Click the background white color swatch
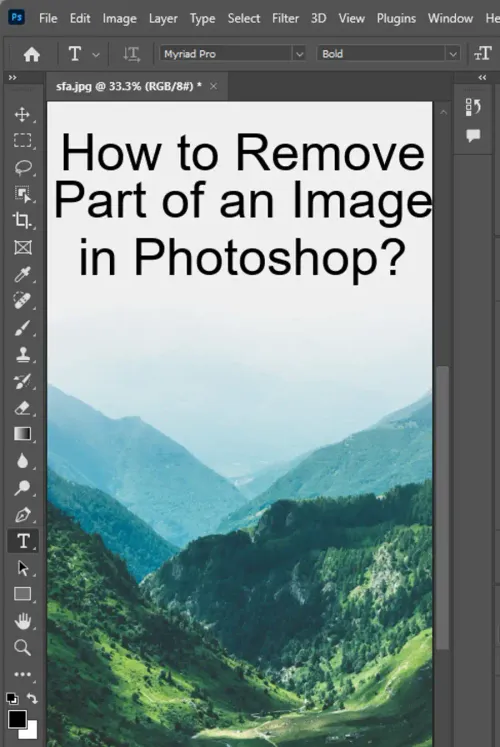500x747 pixels. (31, 732)
